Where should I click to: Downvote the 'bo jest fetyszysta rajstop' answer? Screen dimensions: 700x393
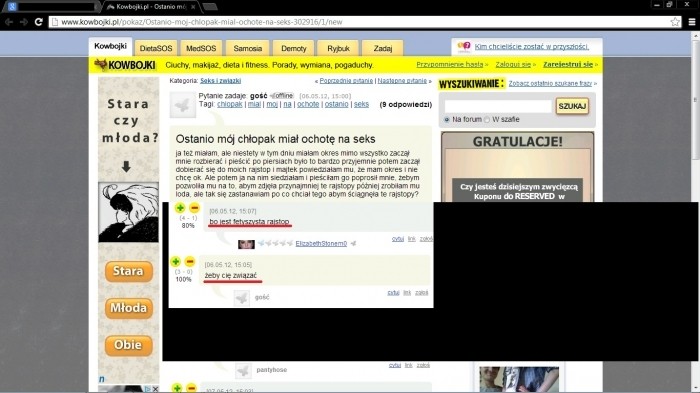[x=194, y=208]
